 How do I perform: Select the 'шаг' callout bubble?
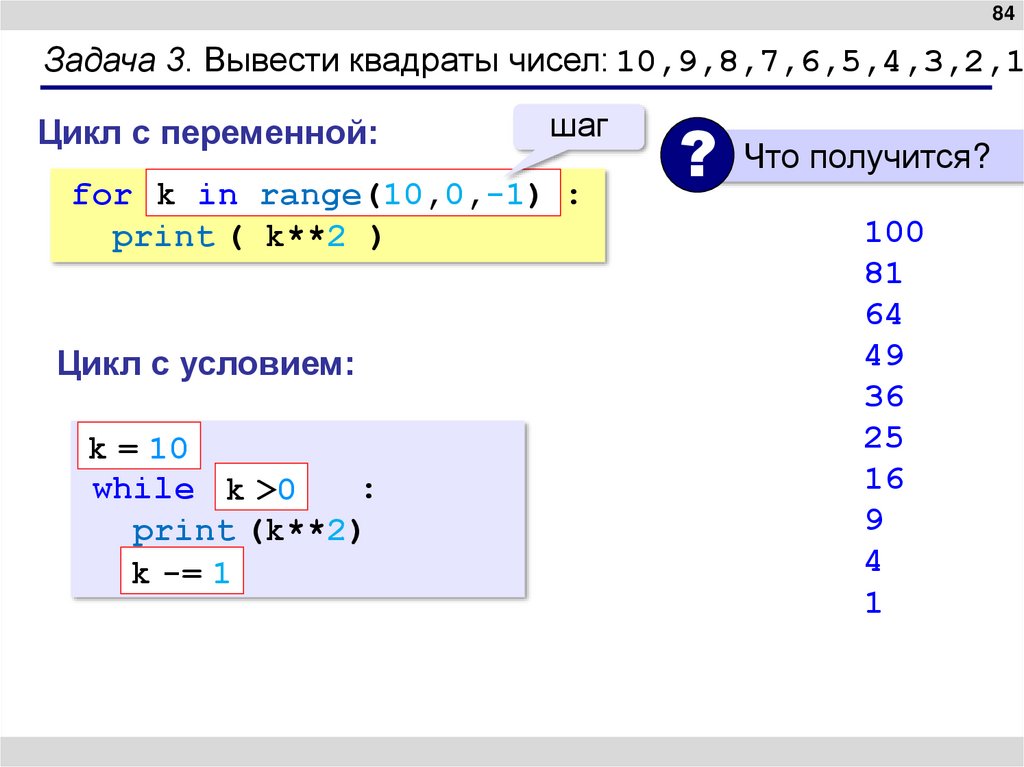point(580,126)
